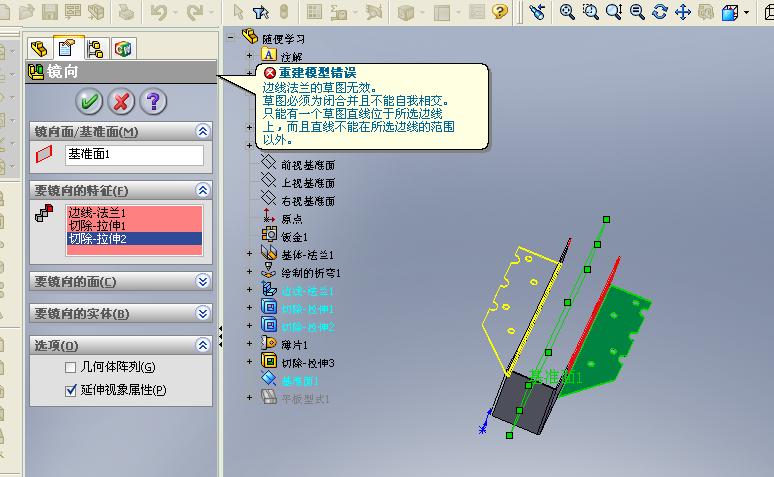Image resolution: width=774 pixels, height=477 pixels.
Task: Collapse the 随便学习 root tree node
Action: (231, 37)
